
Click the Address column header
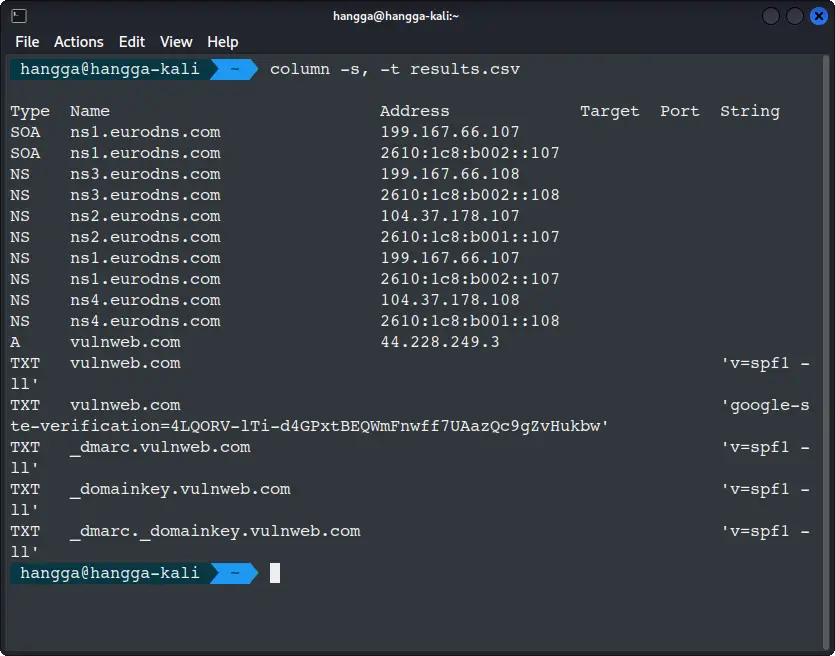(x=414, y=111)
